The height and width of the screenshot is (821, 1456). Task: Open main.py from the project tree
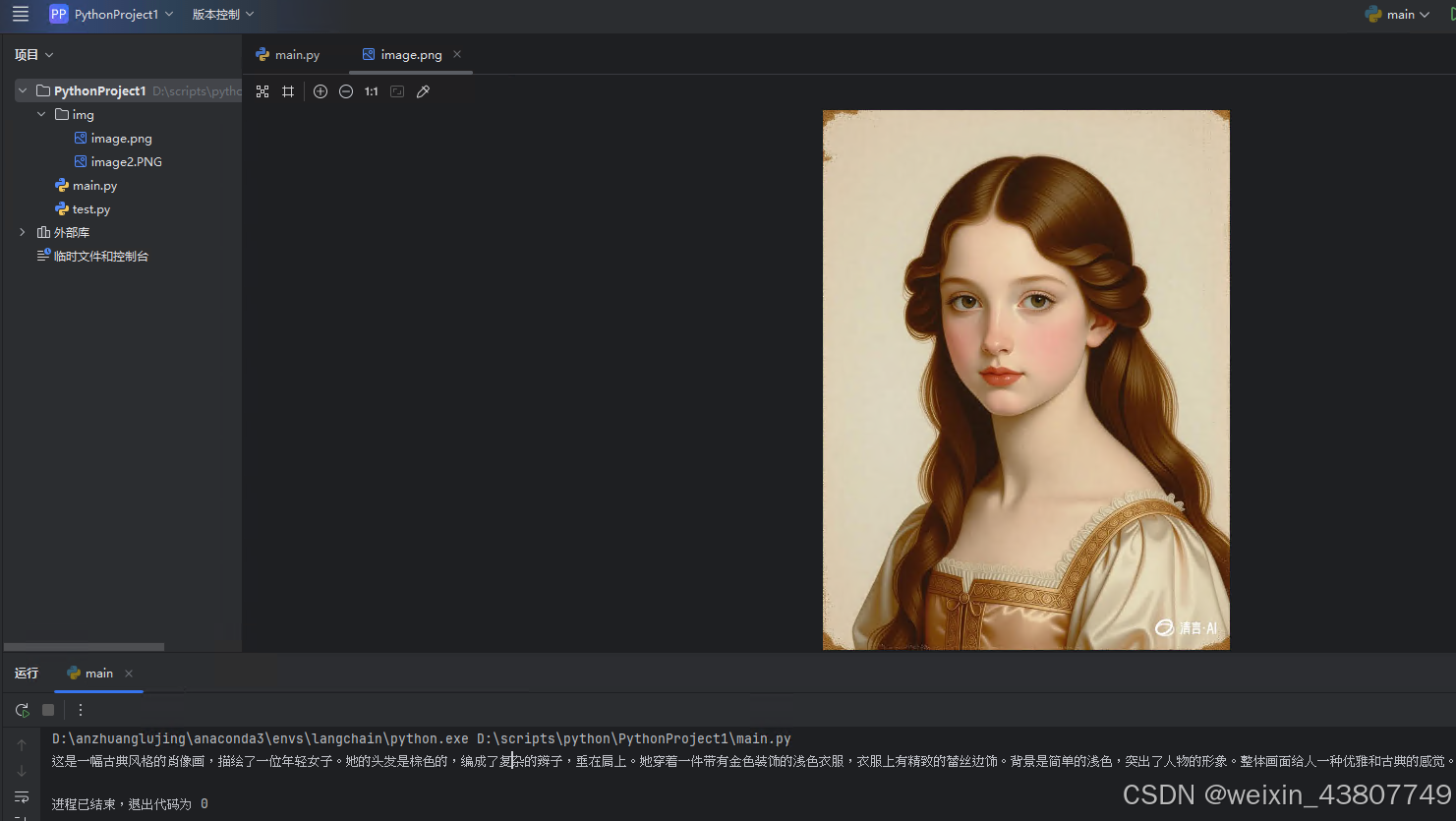click(x=94, y=186)
